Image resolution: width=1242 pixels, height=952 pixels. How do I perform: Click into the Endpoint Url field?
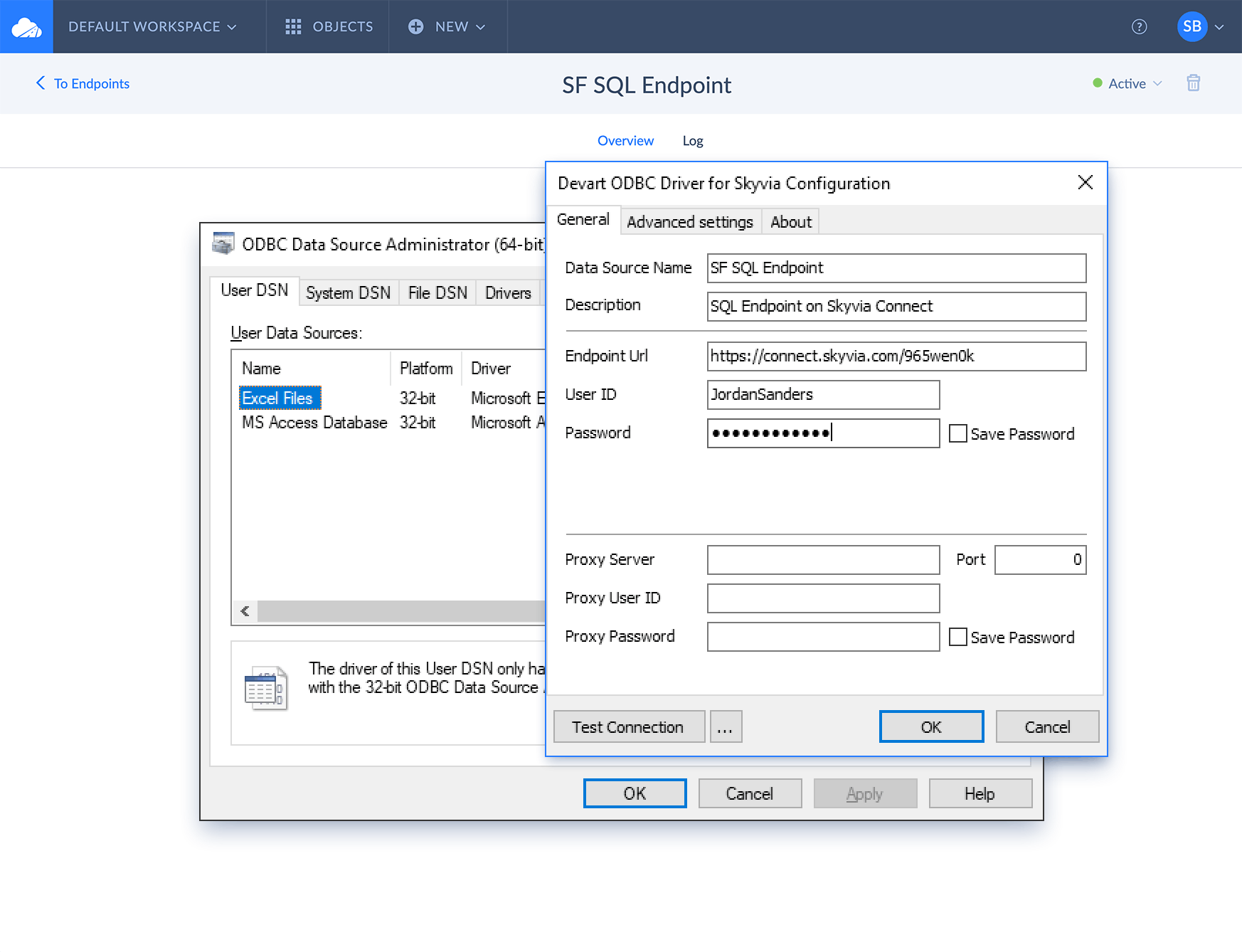point(896,356)
